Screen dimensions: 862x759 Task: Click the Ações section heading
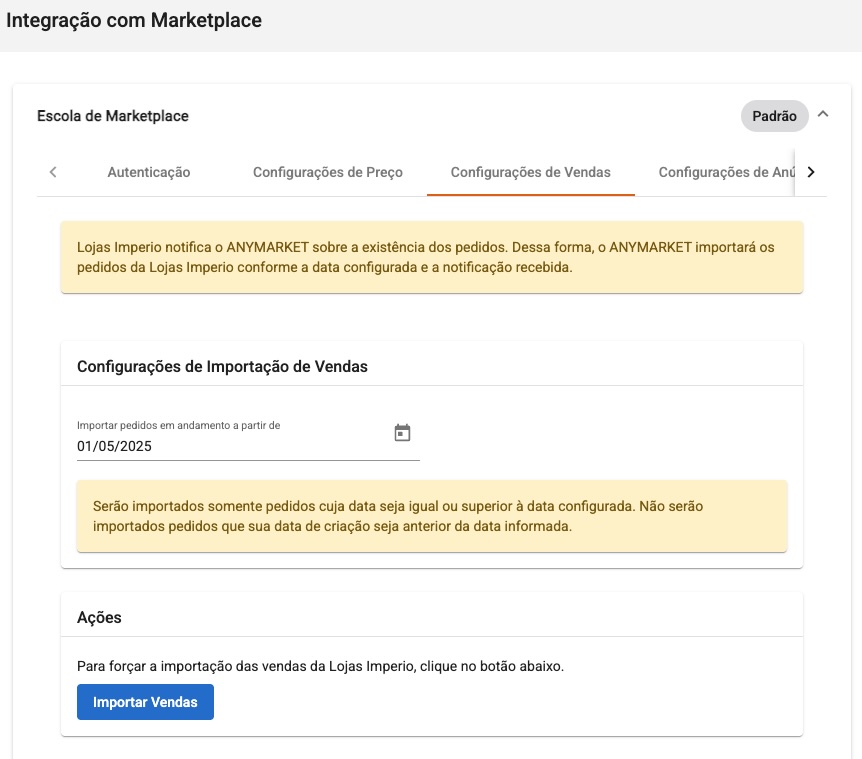pyautogui.click(x=99, y=617)
